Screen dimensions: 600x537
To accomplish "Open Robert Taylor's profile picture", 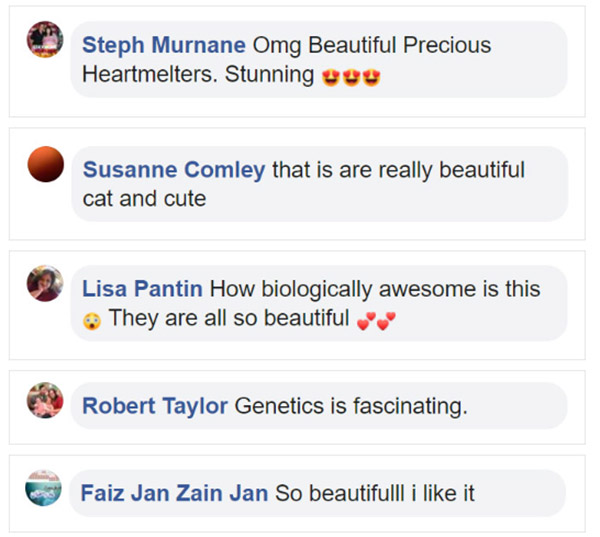I will pyautogui.click(x=45, y=401).
